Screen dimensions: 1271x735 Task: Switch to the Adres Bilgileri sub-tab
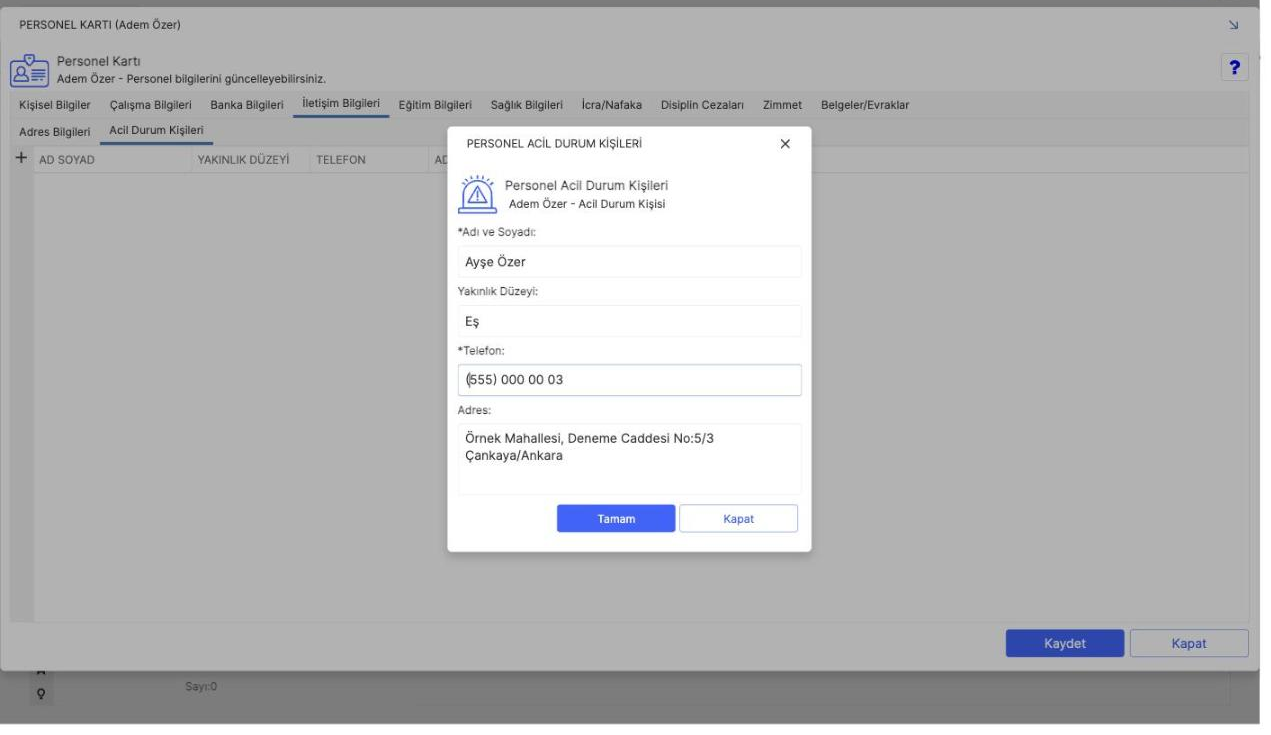tap(55, 131)
